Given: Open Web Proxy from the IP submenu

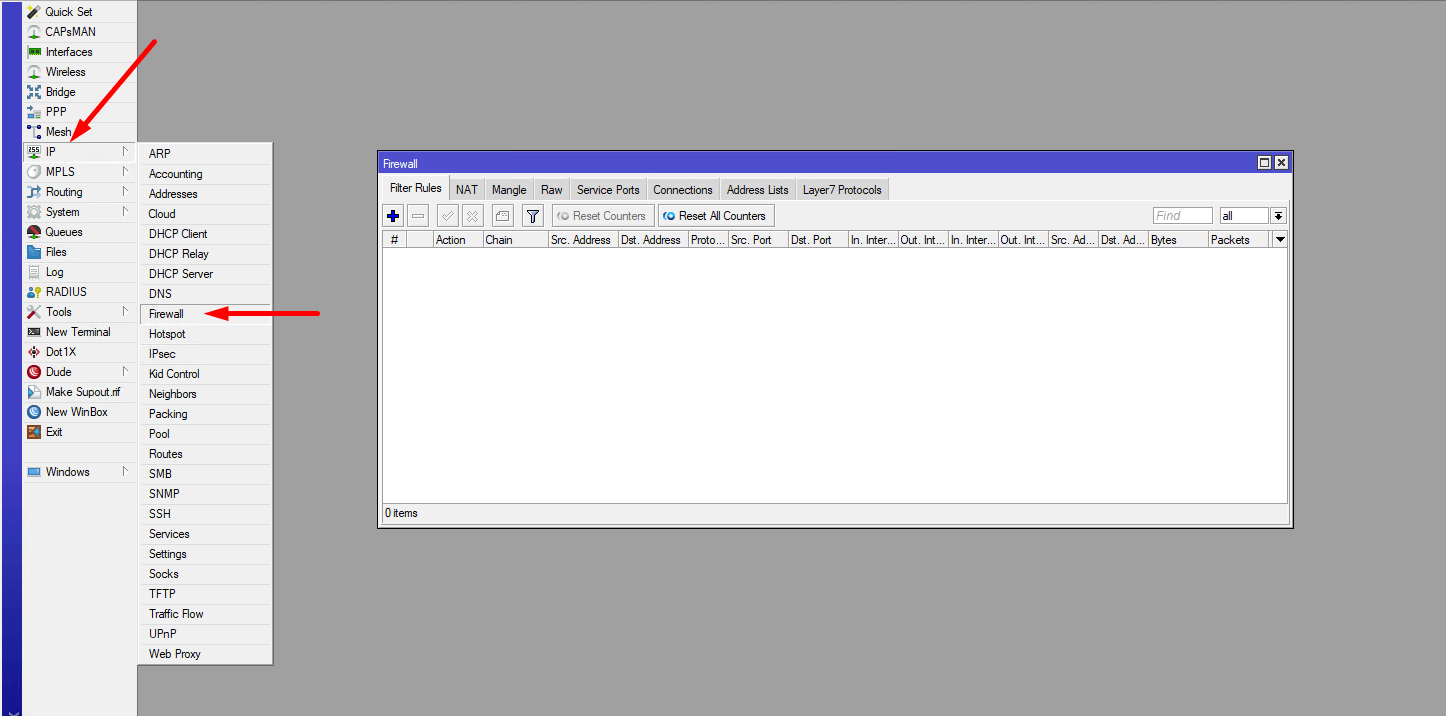Looking at the screenshot, I should [x=205, y=654].
